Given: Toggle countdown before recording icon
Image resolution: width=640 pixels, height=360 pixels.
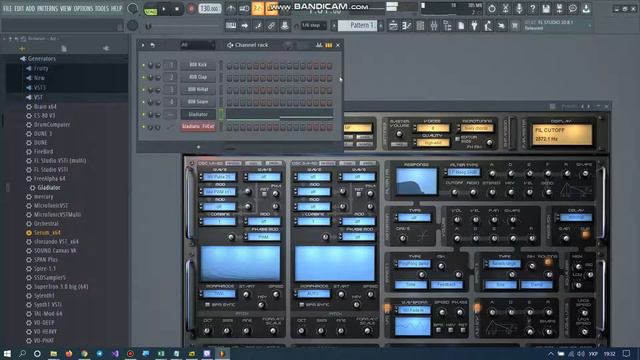Looking at the screenshot, I should [x=258, y=9].
